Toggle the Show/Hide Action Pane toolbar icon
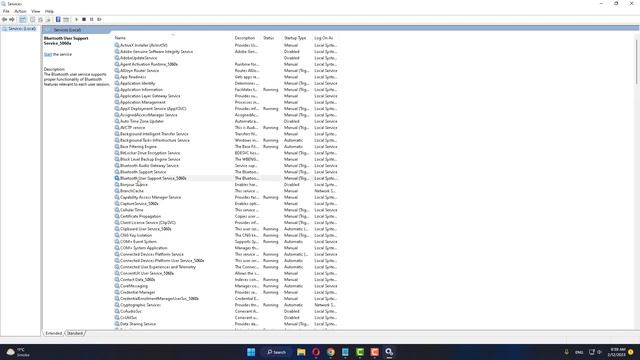The image size is (640, 360). [x=66, y=20]
